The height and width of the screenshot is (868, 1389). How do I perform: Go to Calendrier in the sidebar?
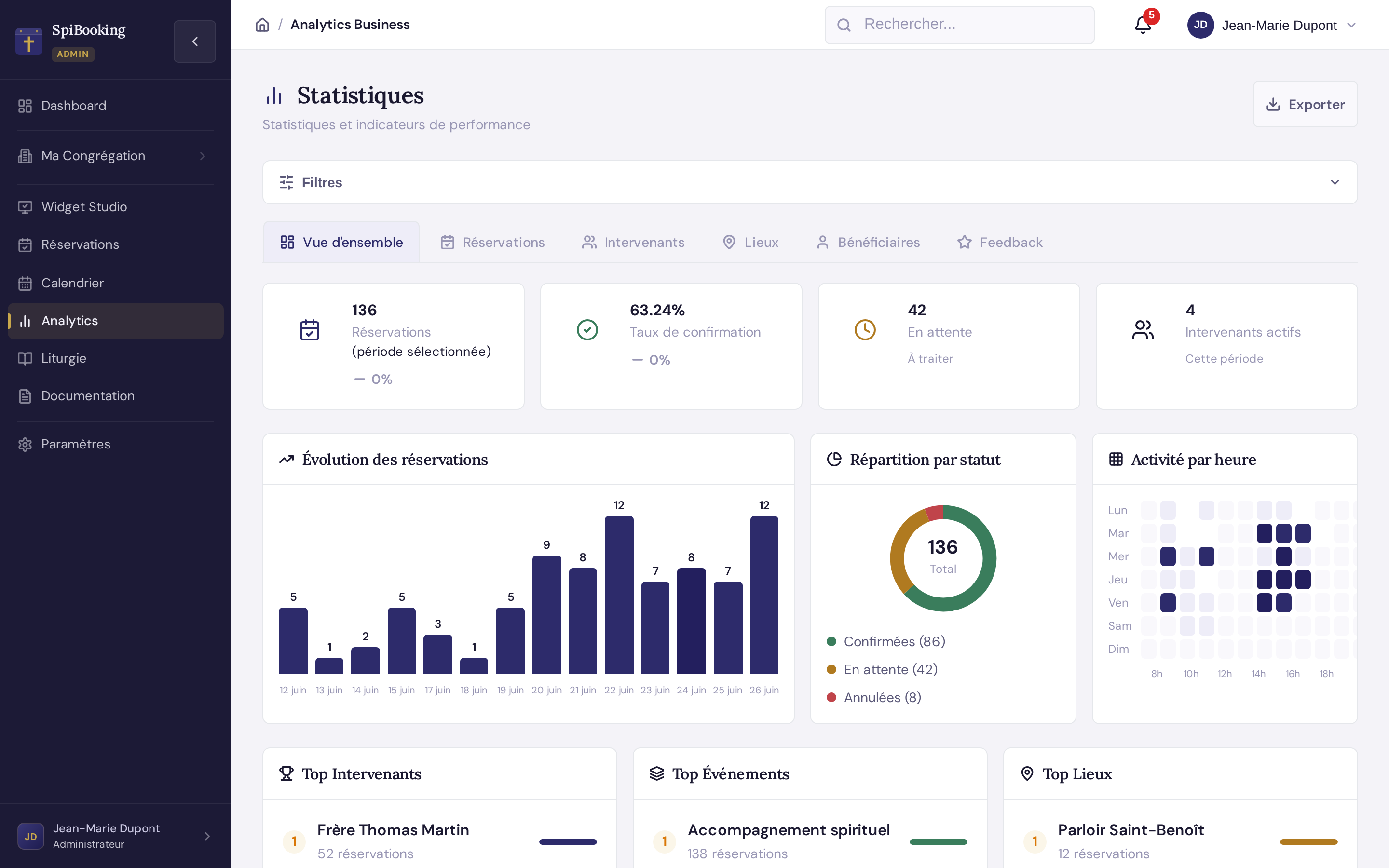tap(115, 283)
